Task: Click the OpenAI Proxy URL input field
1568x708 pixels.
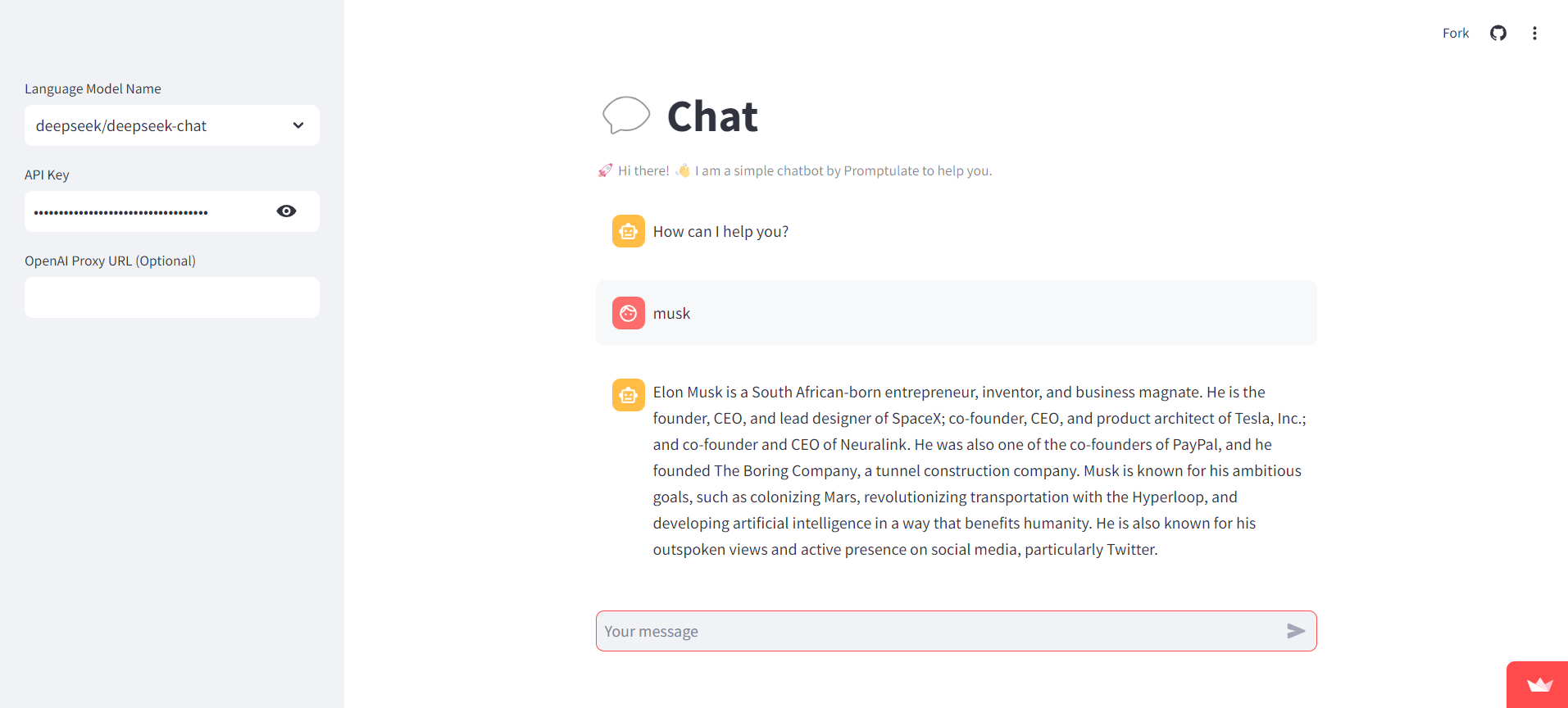Action: click(172, 297)
